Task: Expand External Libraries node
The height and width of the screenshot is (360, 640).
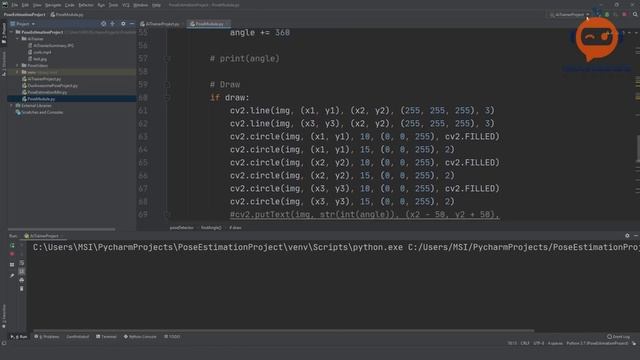Action: (11, 105)
